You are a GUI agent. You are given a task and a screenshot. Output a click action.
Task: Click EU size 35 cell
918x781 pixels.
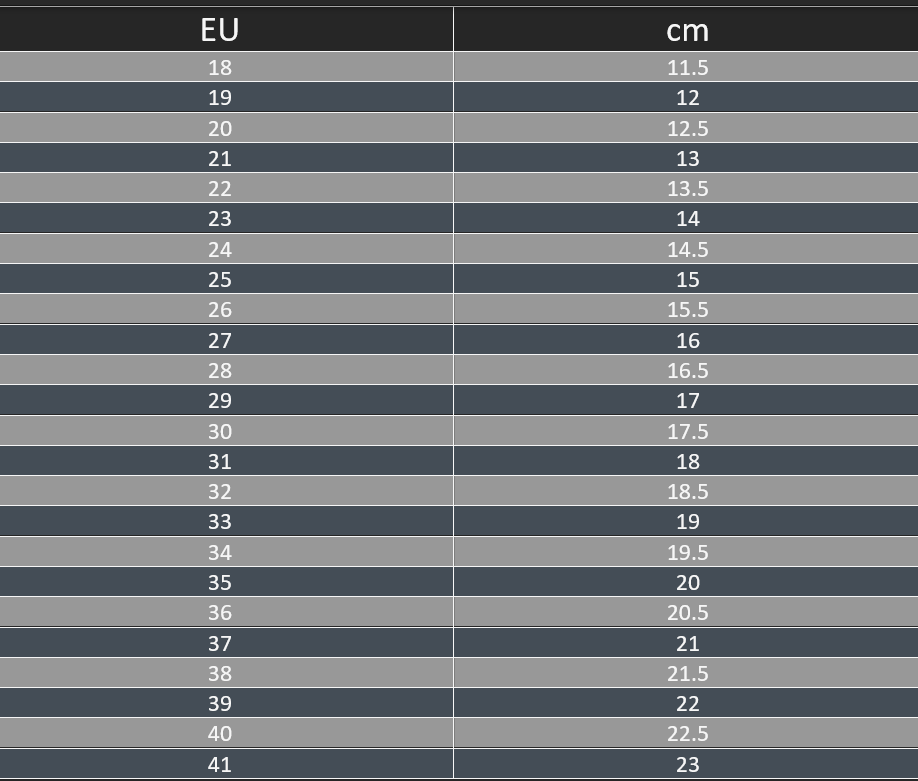220,582
